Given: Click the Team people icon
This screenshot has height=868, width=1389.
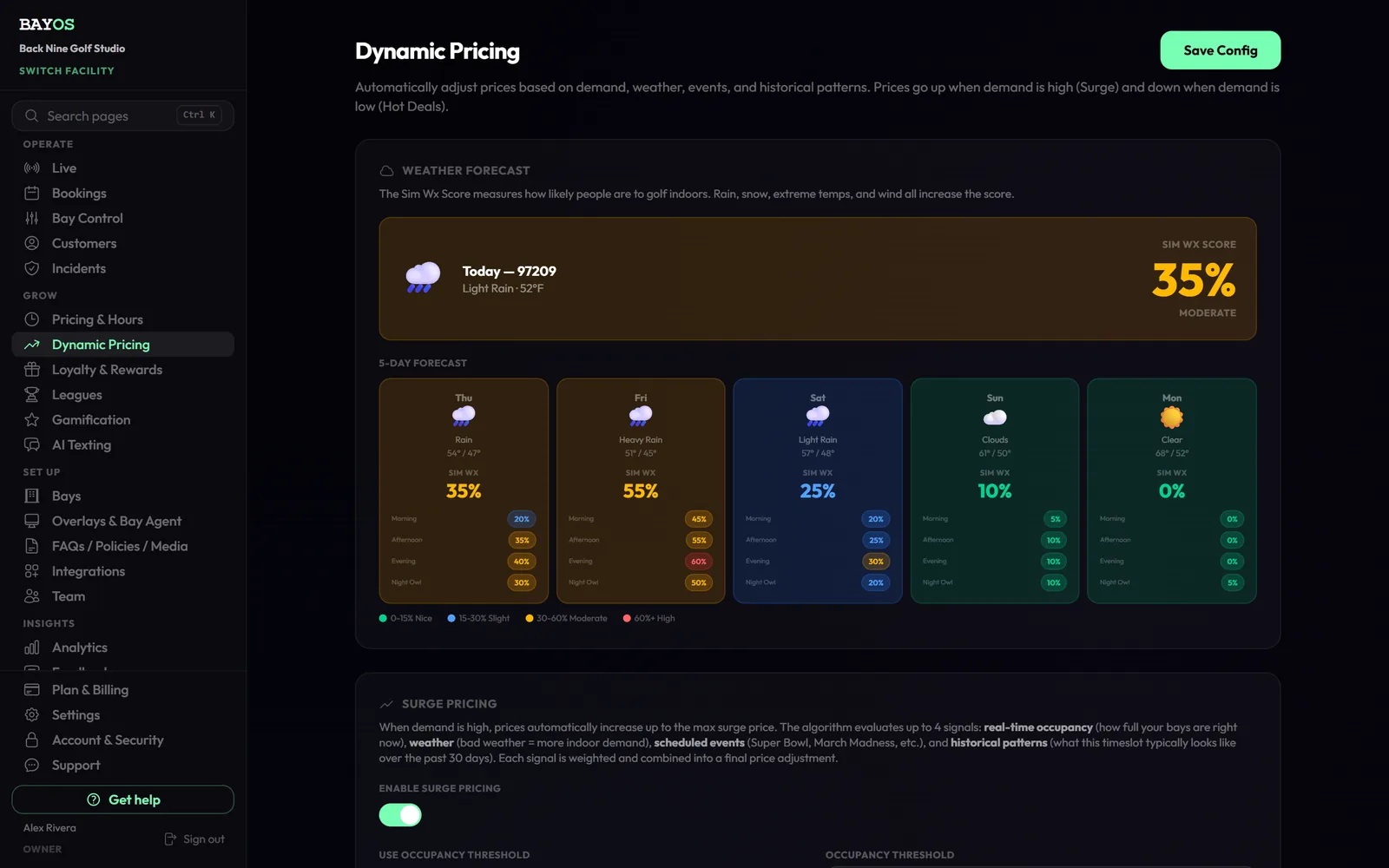Looking at the screenshot, I should 32,597.
